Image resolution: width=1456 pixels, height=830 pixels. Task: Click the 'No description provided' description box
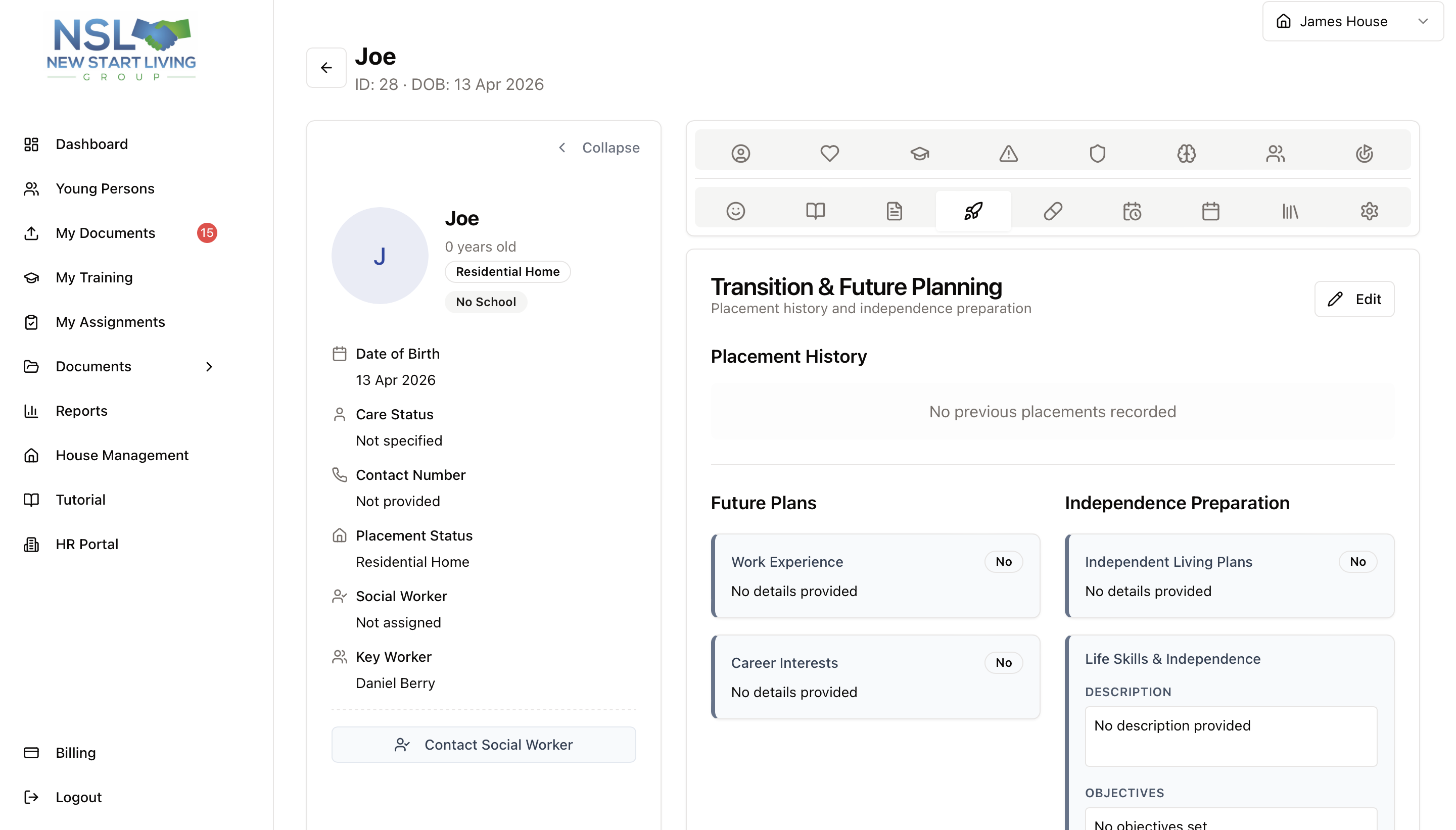(x=1231, y=737)
